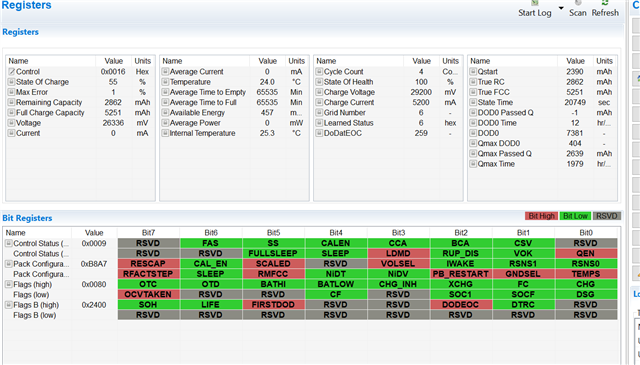The image size is (640, 365).
Task: Click the icon beside True FCC
Action: coord(473,92)
